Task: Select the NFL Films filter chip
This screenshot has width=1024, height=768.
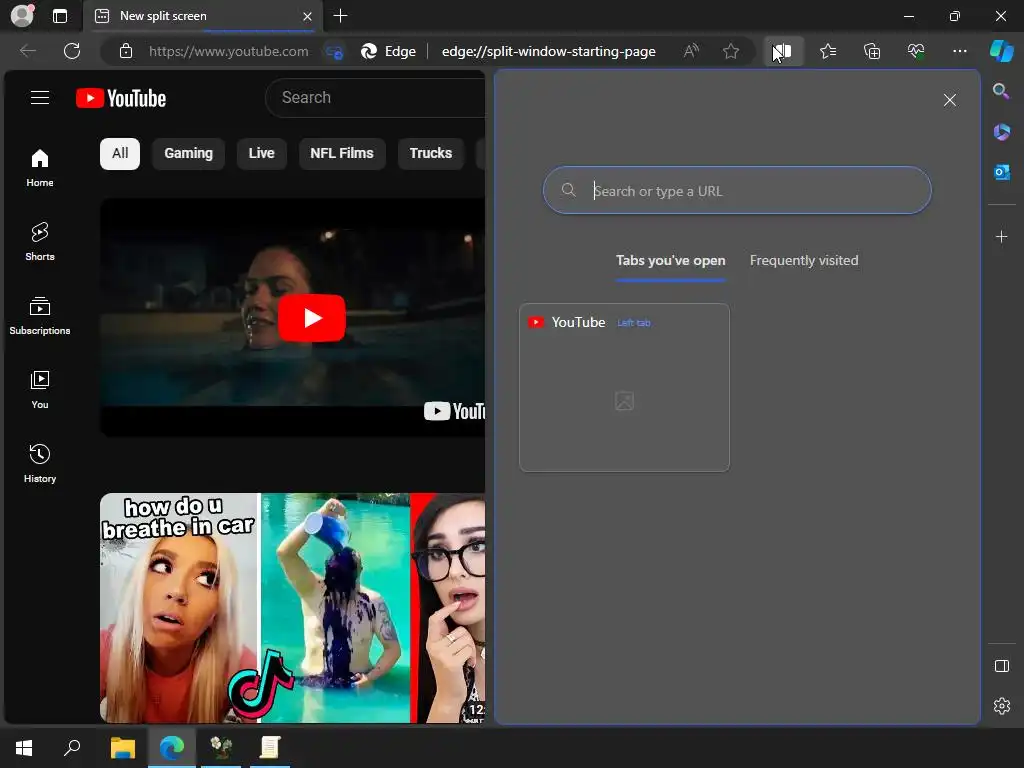Action: [x=342, y=153]
